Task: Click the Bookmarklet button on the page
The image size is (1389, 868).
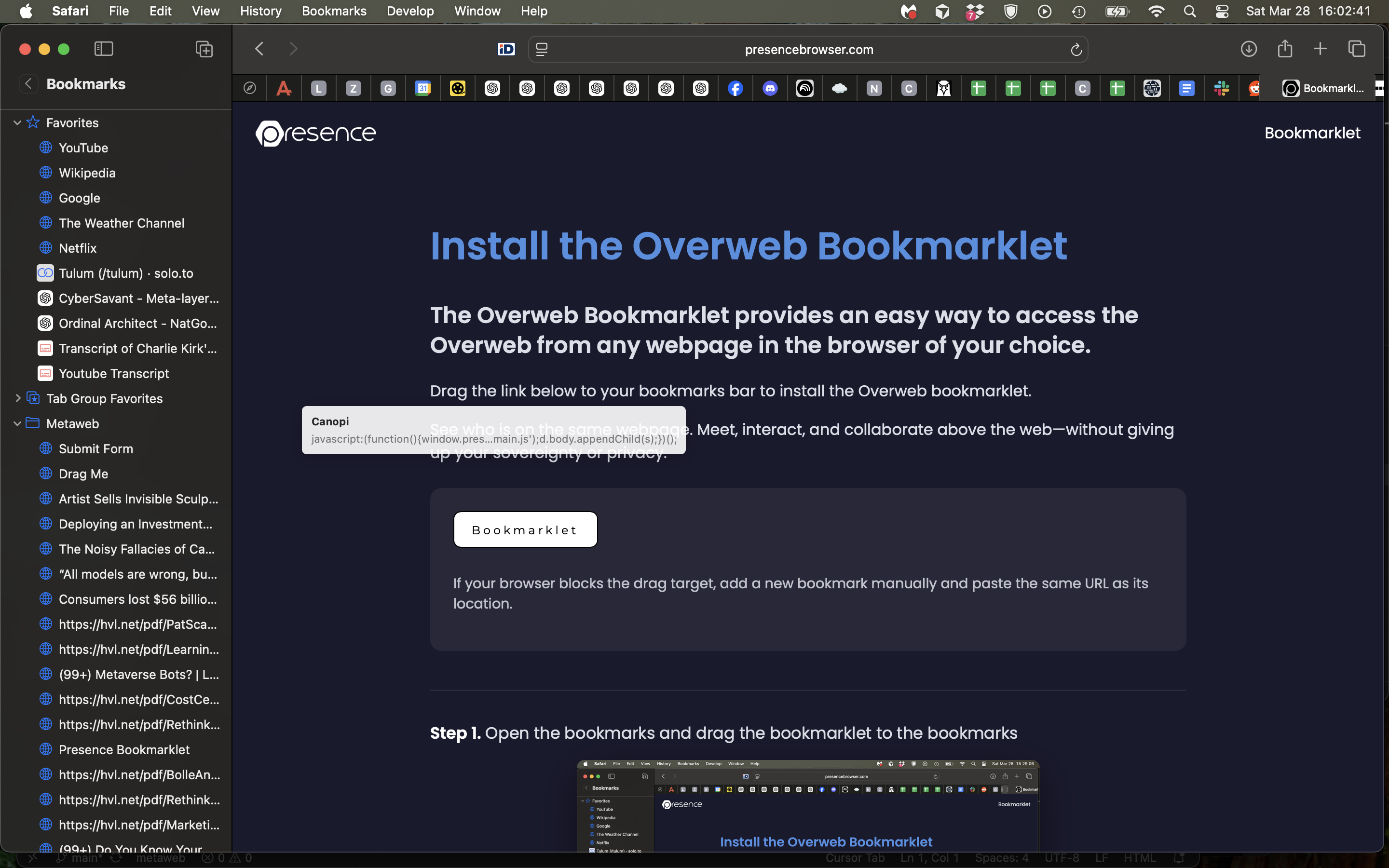Action: [525, 529]
